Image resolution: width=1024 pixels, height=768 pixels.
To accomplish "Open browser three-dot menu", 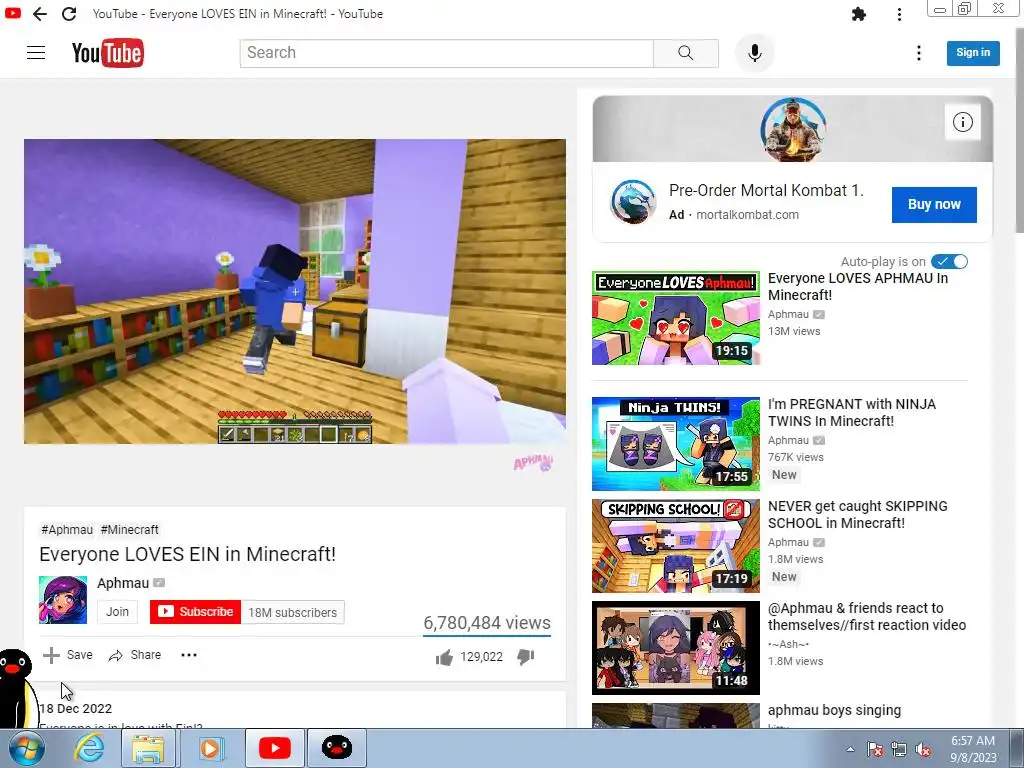I will point(899,14).
